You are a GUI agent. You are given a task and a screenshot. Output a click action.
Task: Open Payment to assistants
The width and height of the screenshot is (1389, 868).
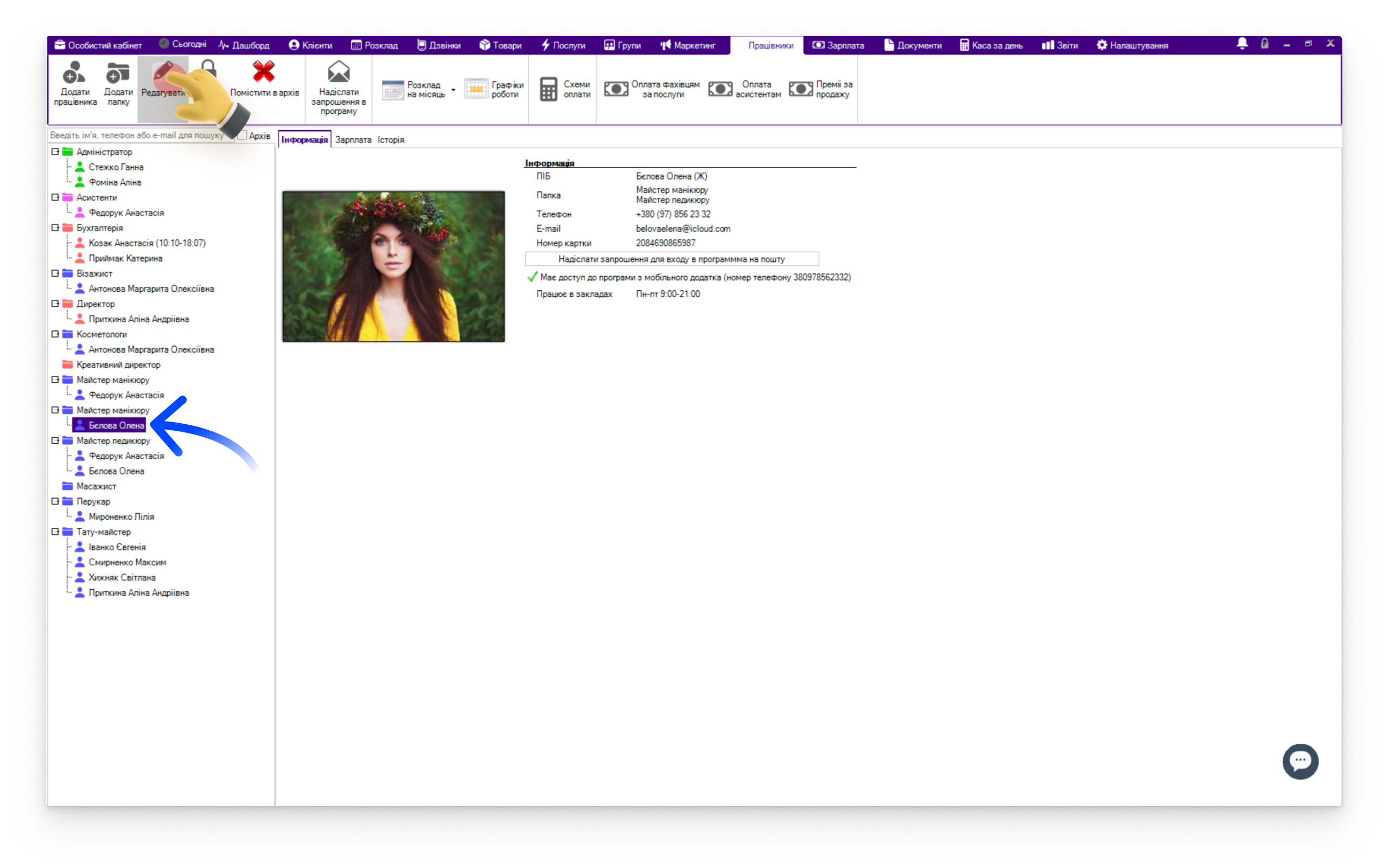pyautogui.click(x=744, y=90)
